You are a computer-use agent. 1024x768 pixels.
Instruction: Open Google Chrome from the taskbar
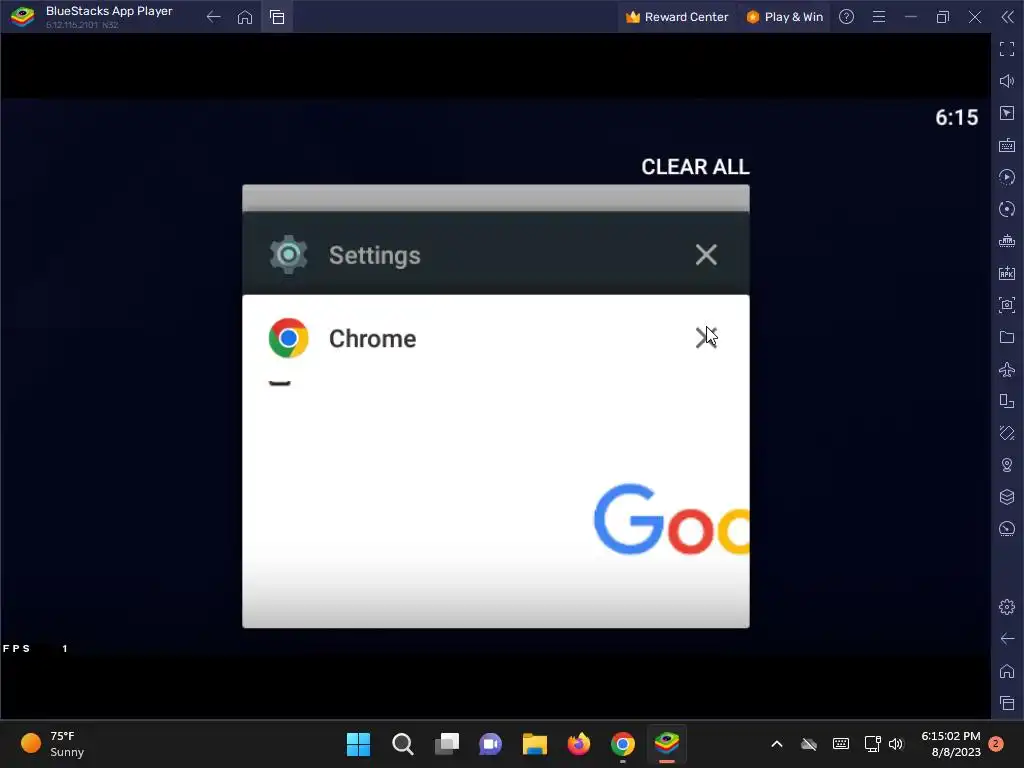pos(623,744)
